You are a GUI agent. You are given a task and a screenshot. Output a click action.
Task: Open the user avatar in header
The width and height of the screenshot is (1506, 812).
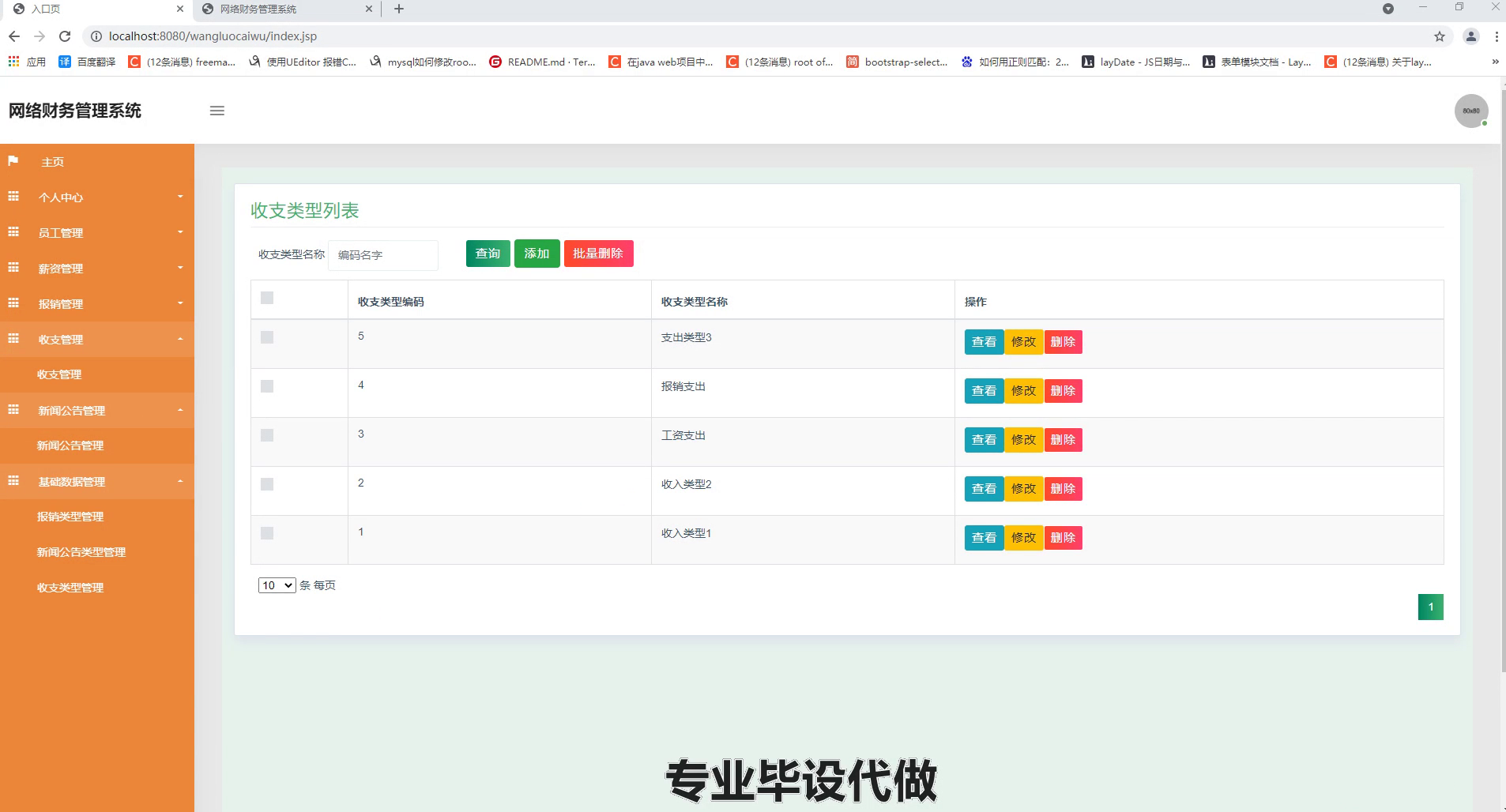[x=1471, y=111]
